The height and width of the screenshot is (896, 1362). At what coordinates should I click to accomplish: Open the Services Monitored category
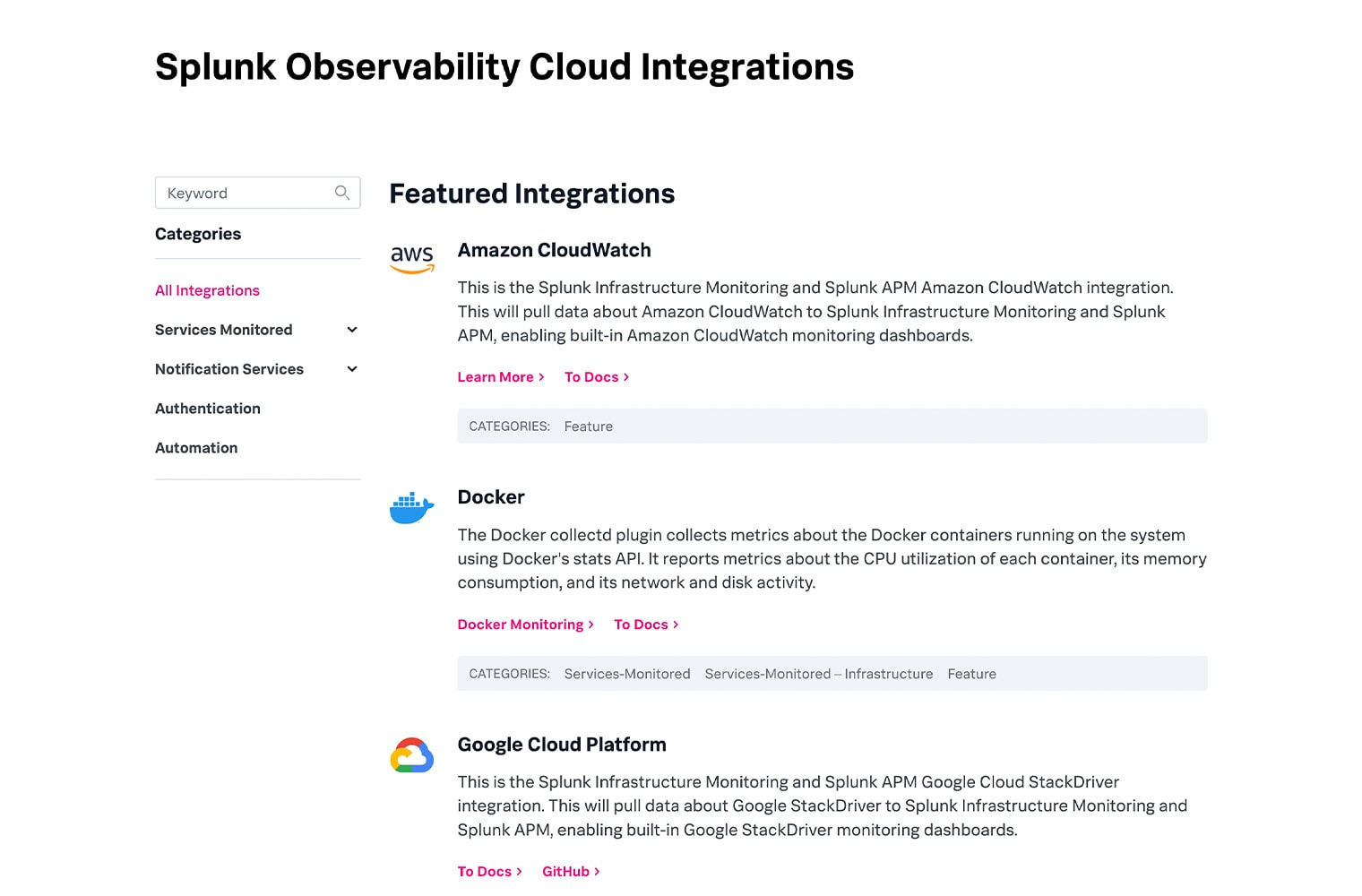coord(224,330)
